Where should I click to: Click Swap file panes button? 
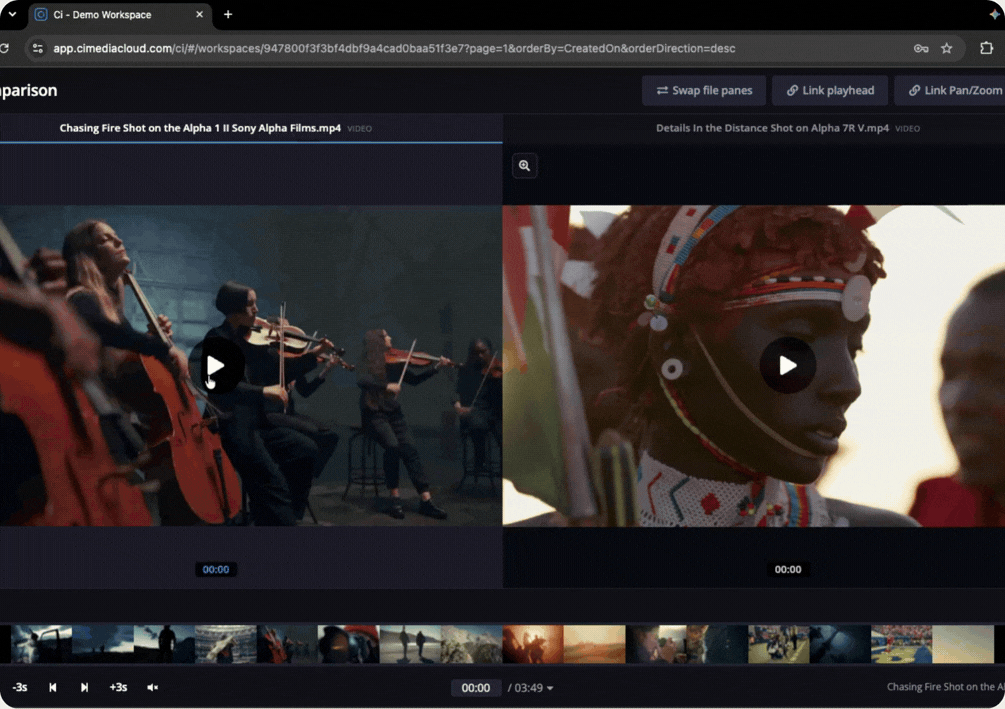[x=704, y=90]
